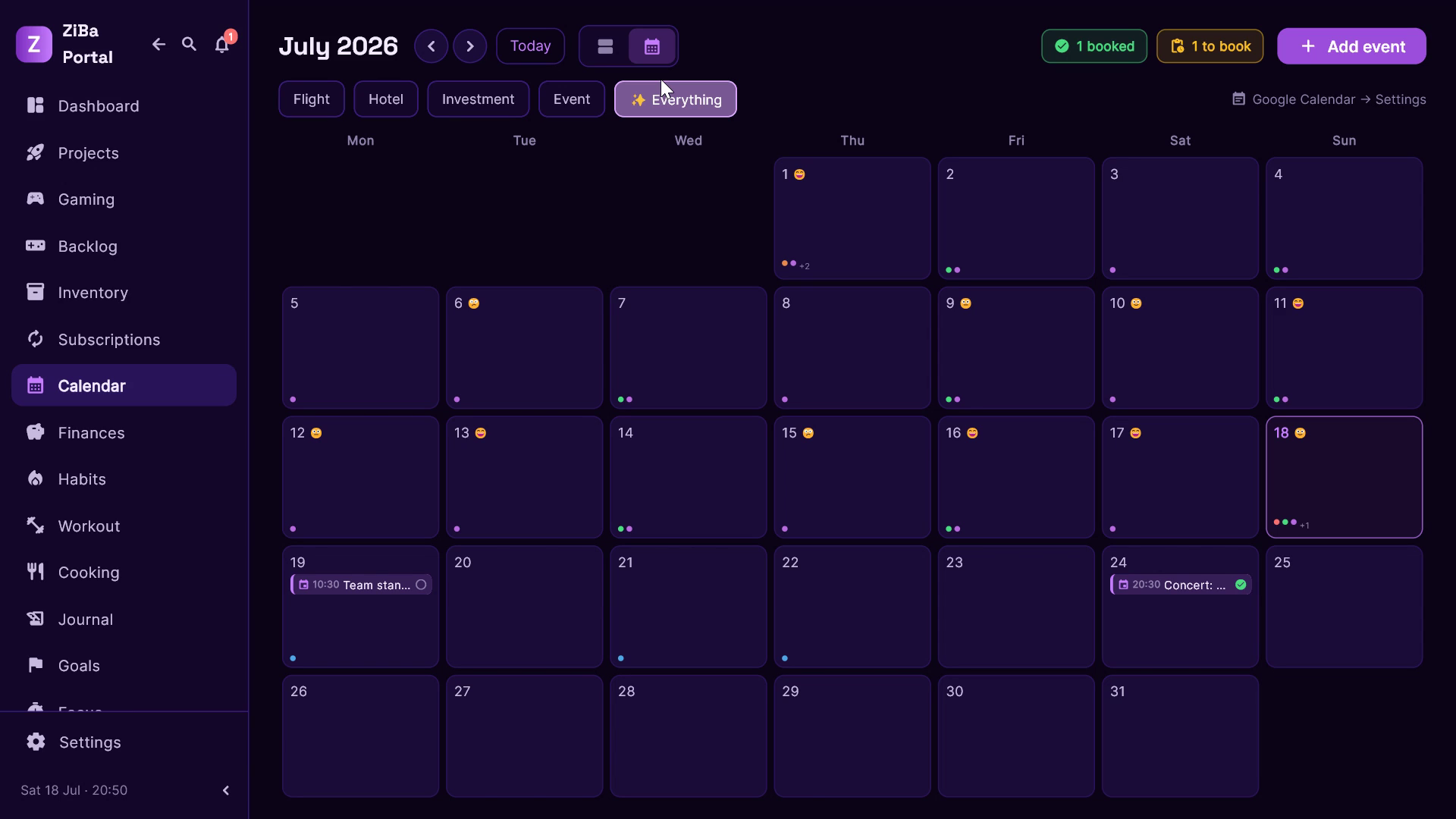Jump to Today
Image resolution: width=1456 pixels, height=819 pixels.
[531, 46]
